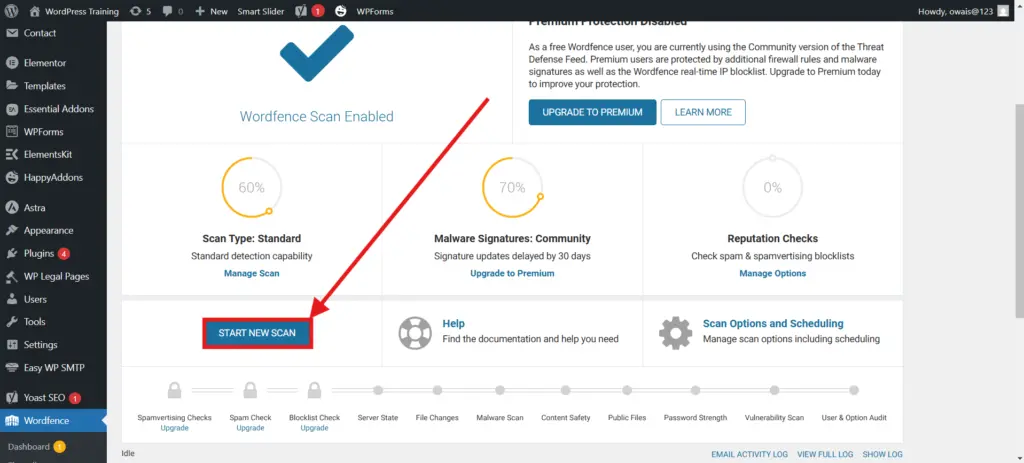Click the user avatar in admin bar
Image resolution: width=1024 pixels, height=463 pixels.
pos(1003,11)
